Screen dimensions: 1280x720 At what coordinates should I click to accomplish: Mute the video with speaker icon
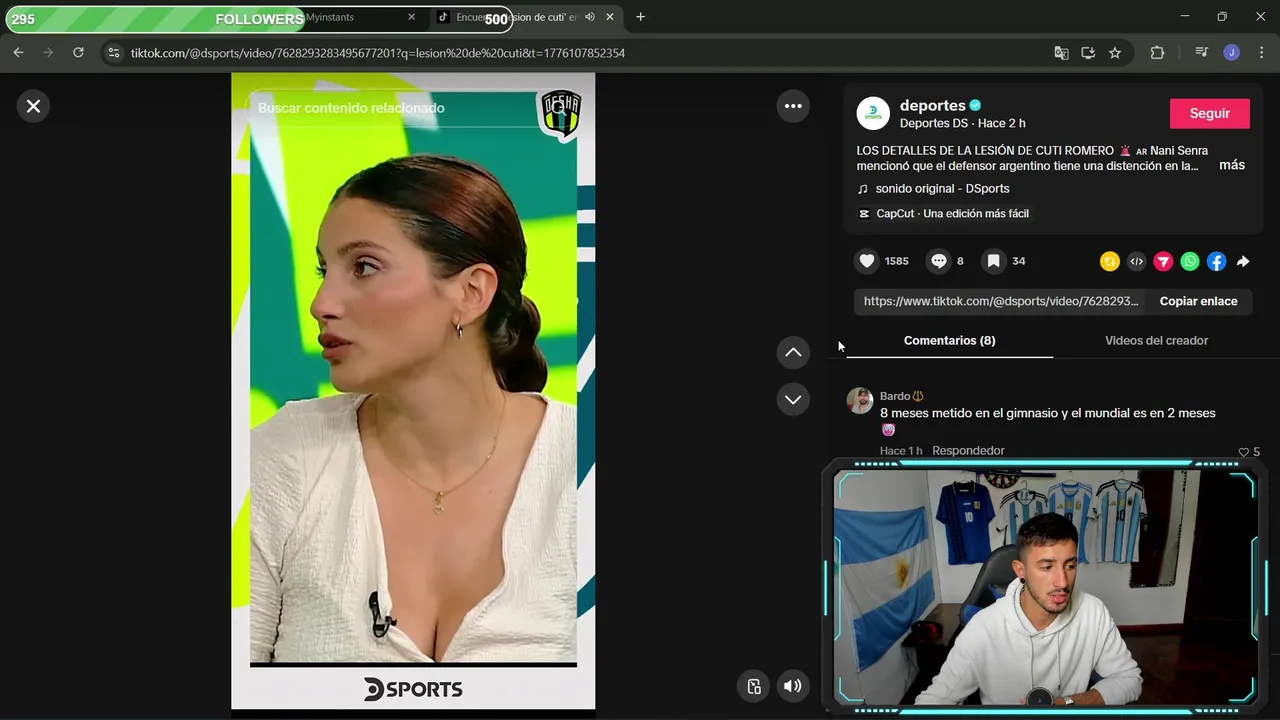click(792, 686)
